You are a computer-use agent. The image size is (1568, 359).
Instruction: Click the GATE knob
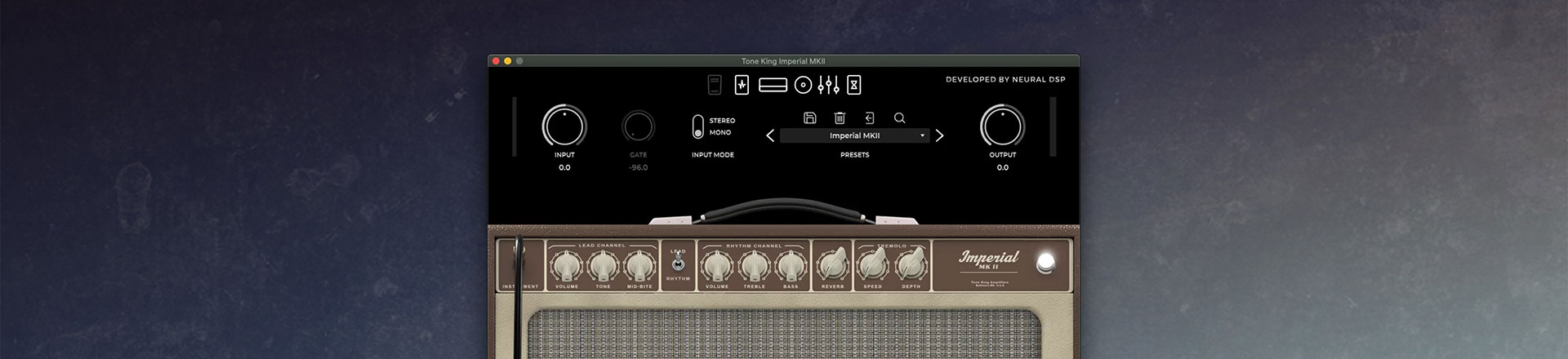tap(639, 127)
